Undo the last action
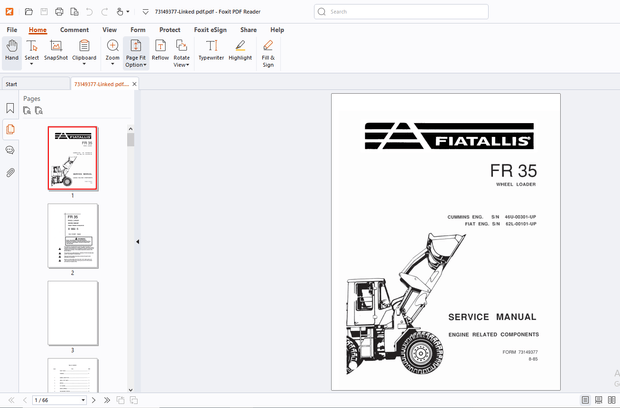Image resolution: width=620 pixels, height=408 pixels. pos(89,12)
